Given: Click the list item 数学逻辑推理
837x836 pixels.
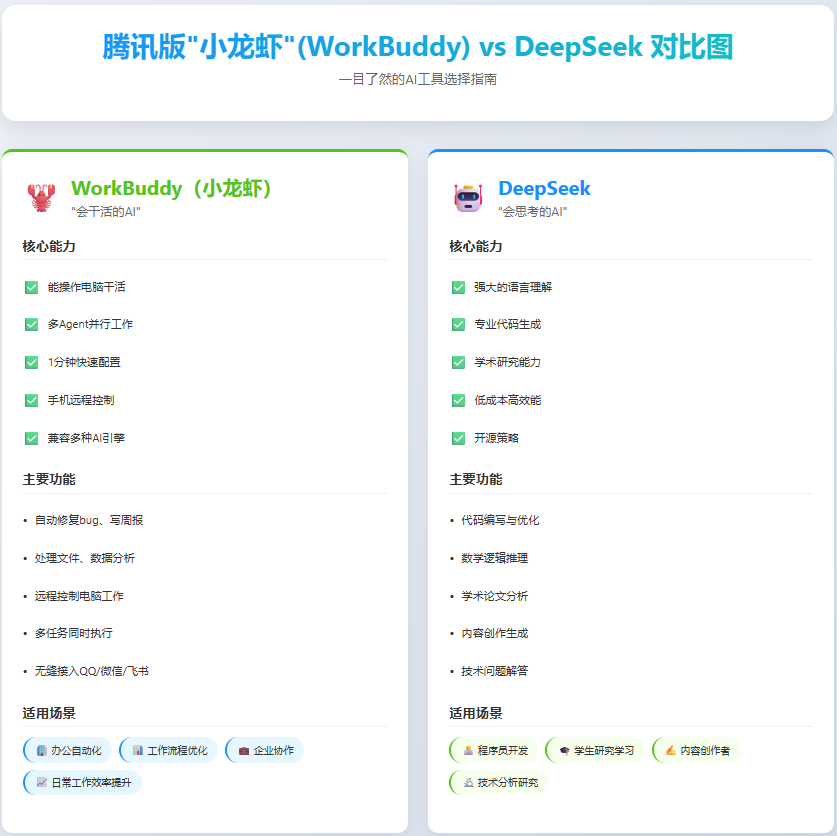Looking at the screenshot, I should (x=495, y=558).
